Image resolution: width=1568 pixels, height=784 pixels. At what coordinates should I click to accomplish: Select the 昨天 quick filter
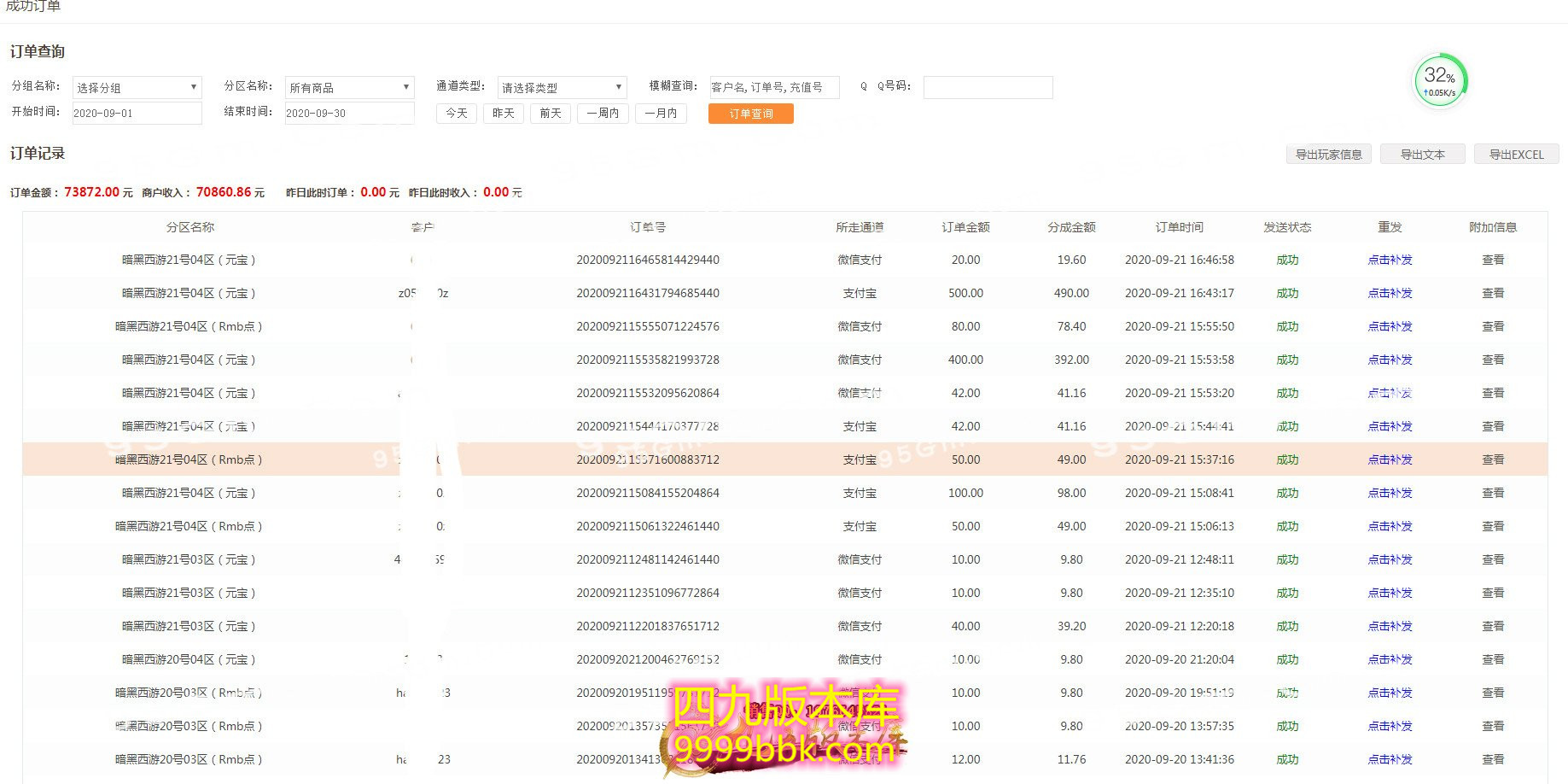pyautogui.click(x=504, y=113)
